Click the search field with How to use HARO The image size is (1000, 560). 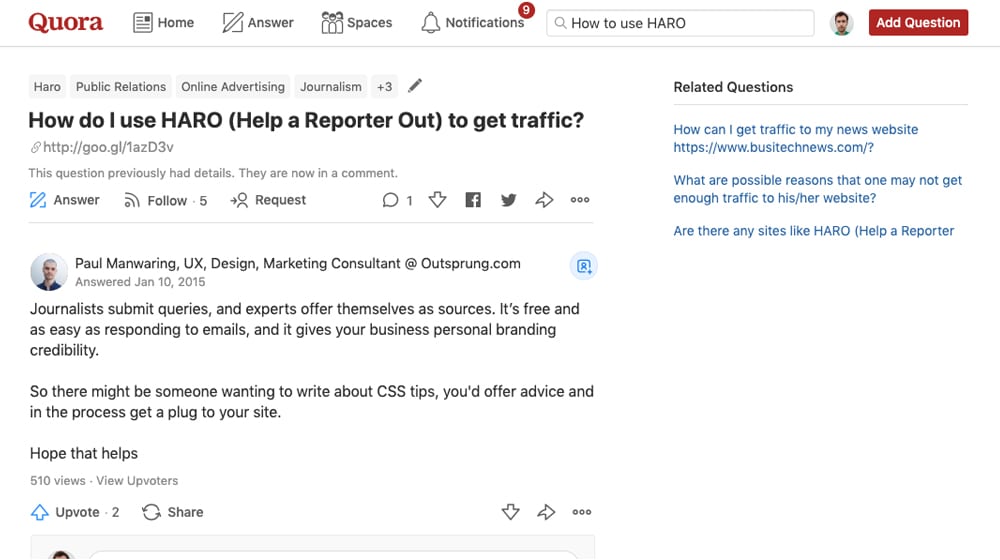pyautogui.click(x=680, y=23)
